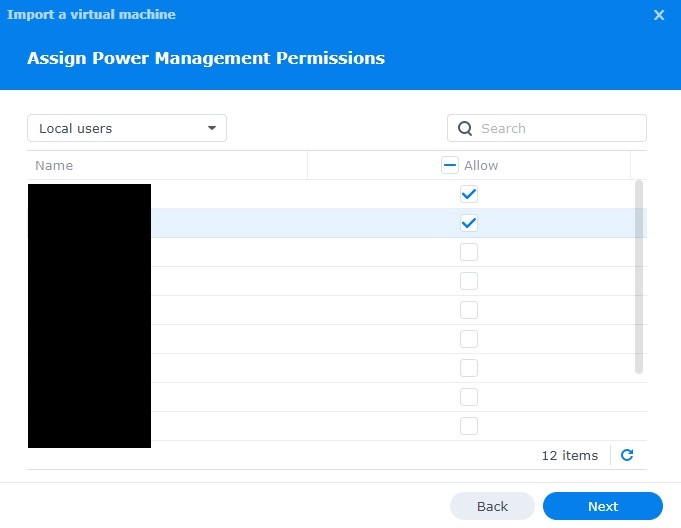This screenshot has height=528, width=681.
Task: Click the refresh icon beside 12 items
Action: (627, 455)
